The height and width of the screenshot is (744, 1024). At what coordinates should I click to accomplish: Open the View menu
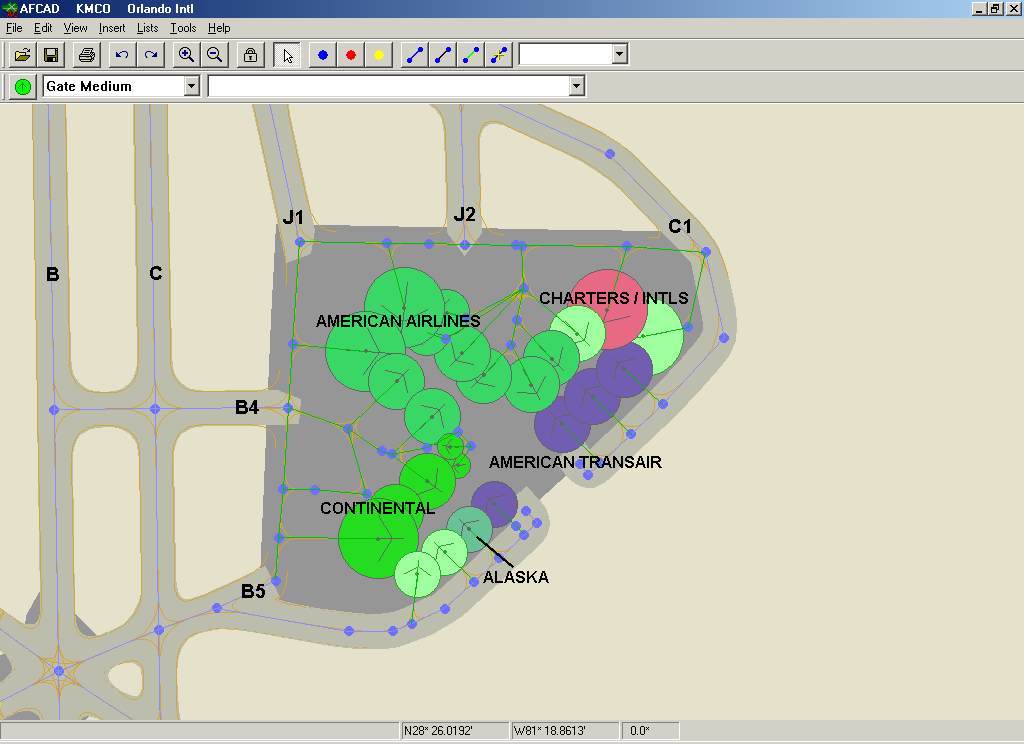75,28
